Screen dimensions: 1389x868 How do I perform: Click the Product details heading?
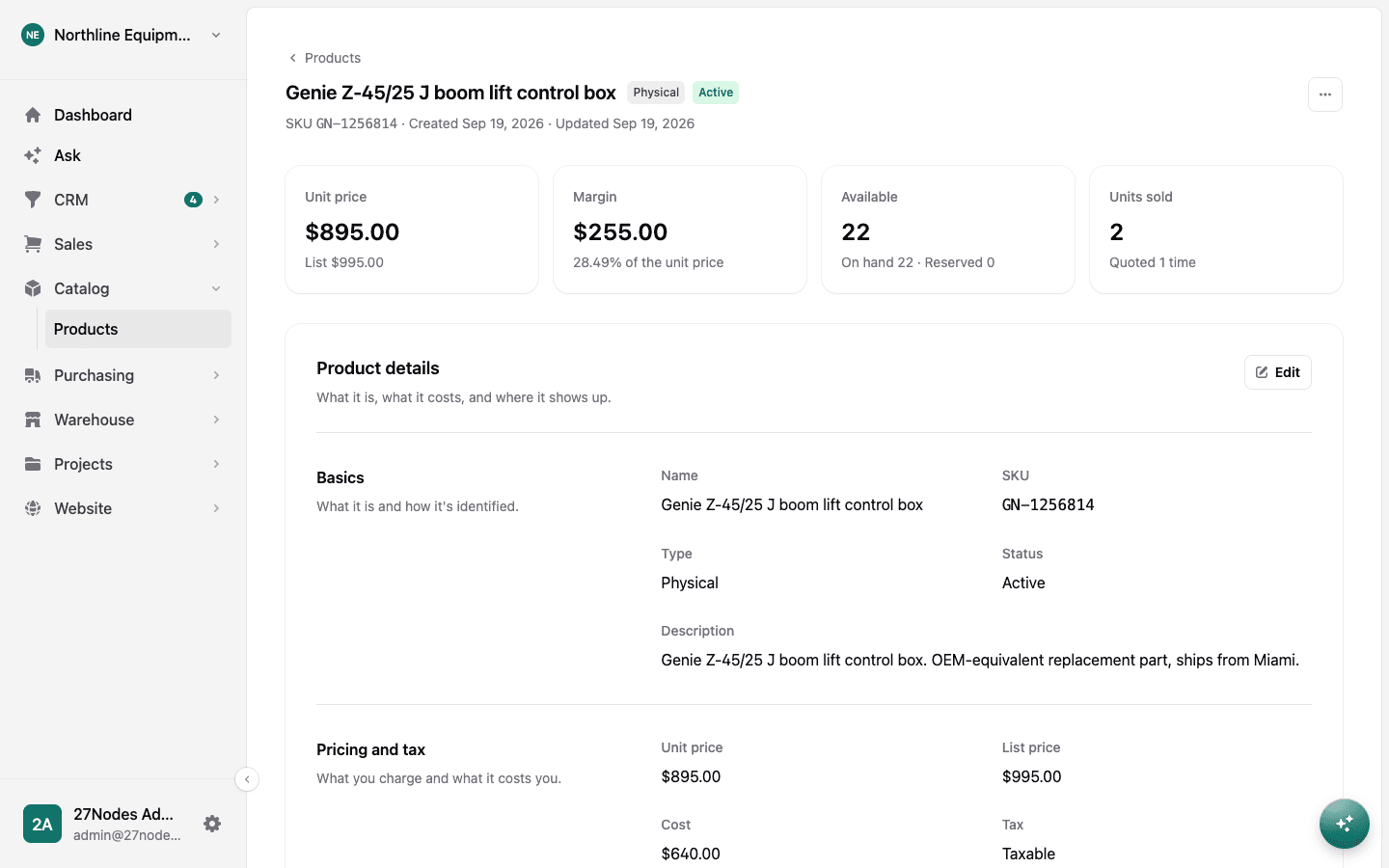(x=378, y=368)
